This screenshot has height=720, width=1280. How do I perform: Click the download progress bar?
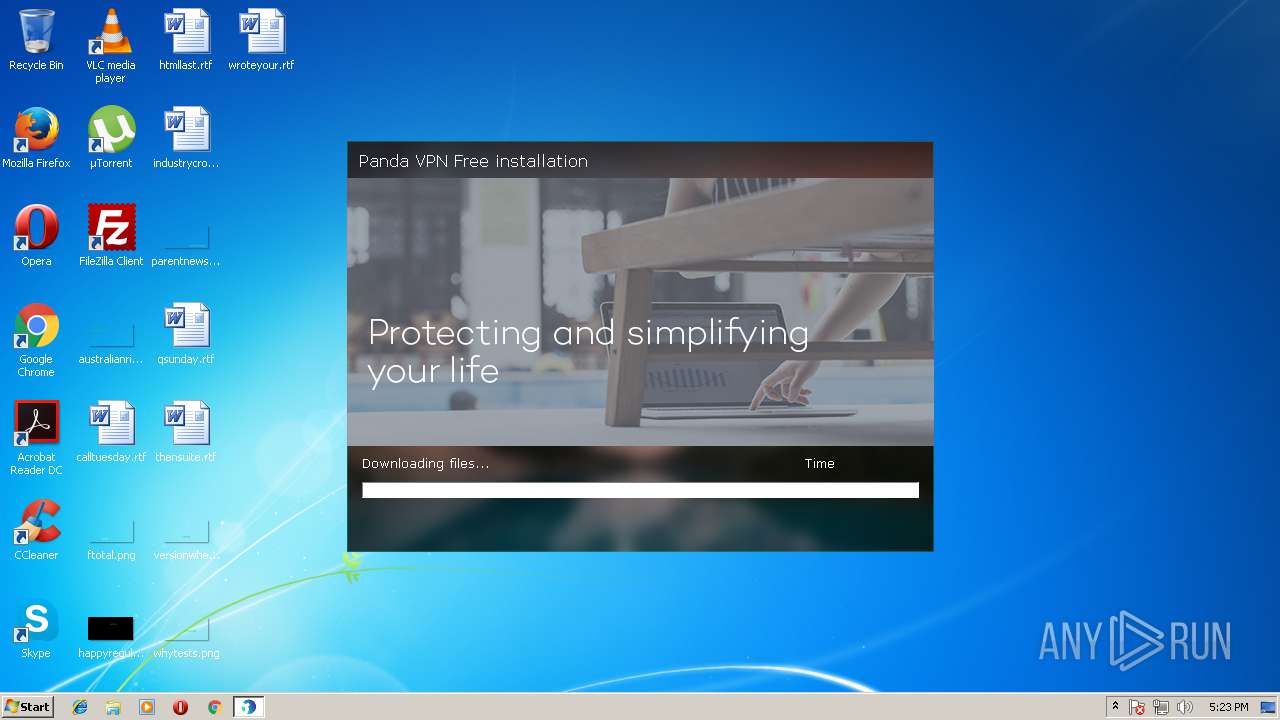[x=640, y=490]
